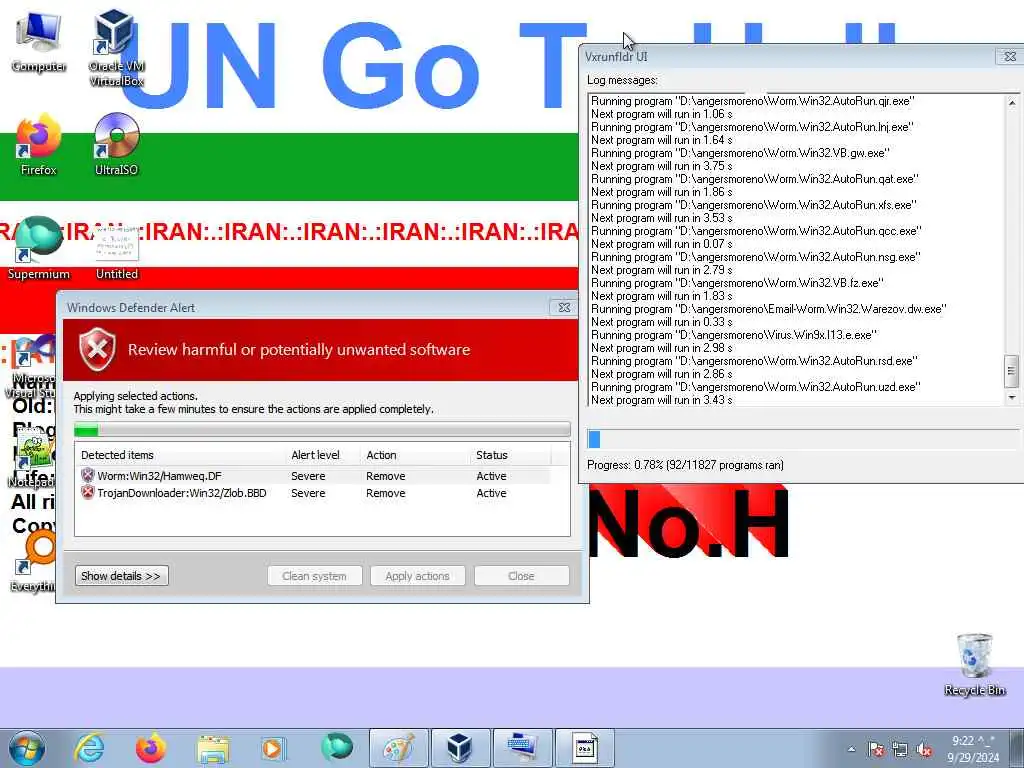1024x768 pixels.
Task: Click the Email-Worm.Win32.Warezov.dw.exe log line
Action: (769, 309)
